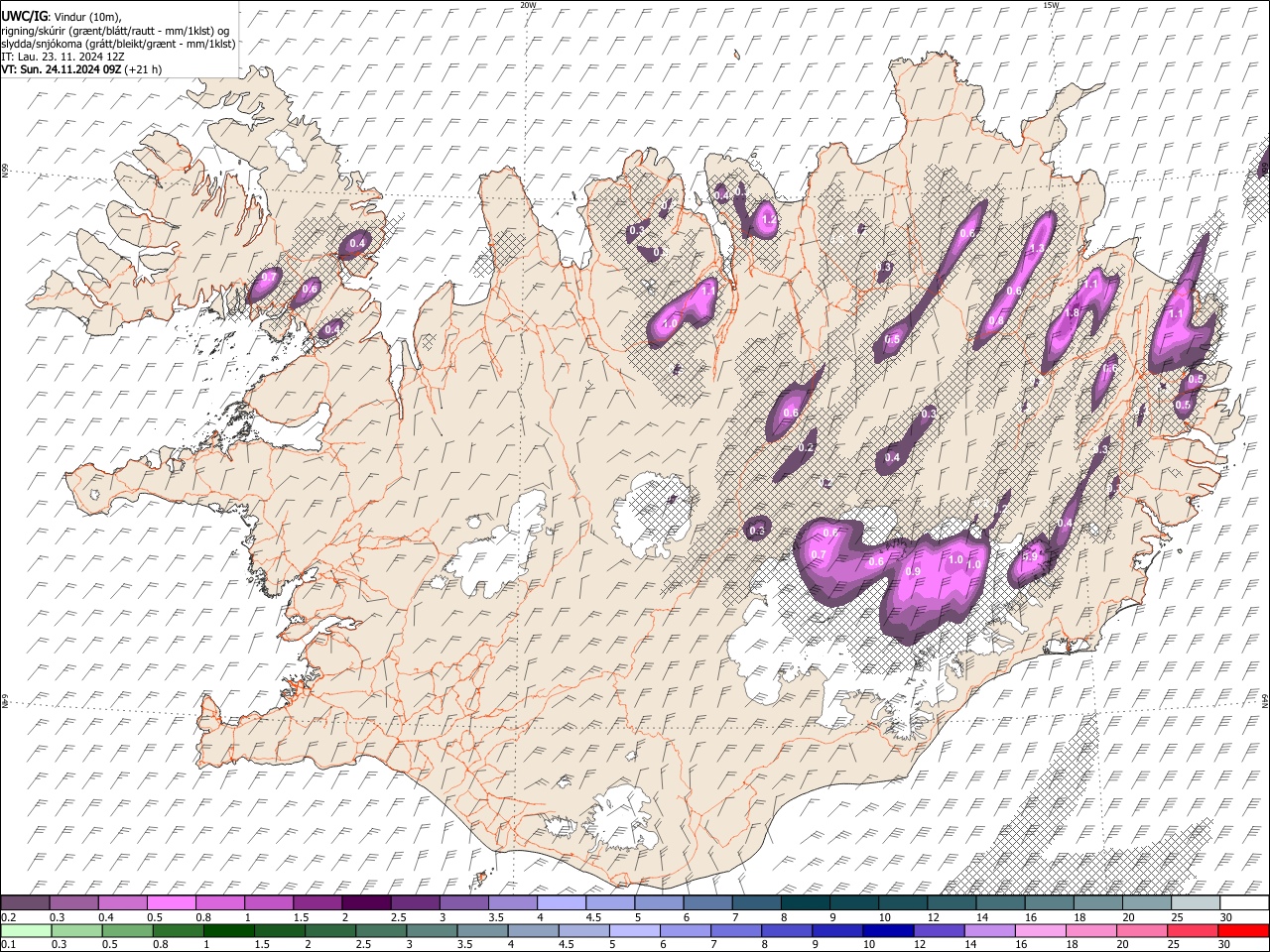The width and height of the screenshot is (1270, 952).
Task: Select the 'Vindur (10m)' header text
Action: pyautogui.click(x=86, y=17)
